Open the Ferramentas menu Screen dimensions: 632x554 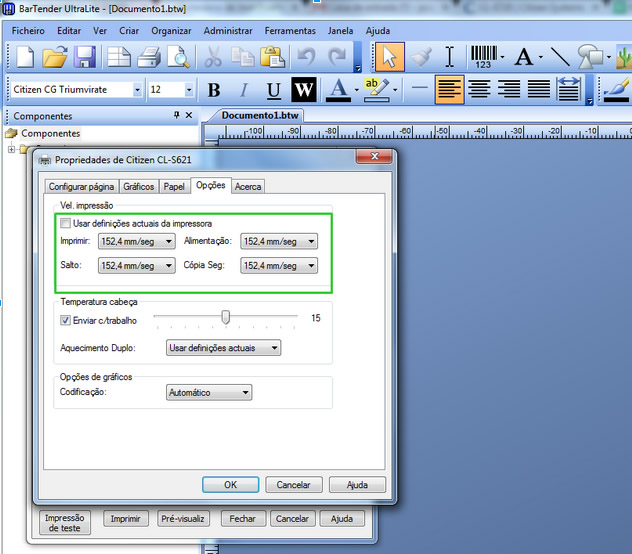[290, 31]
